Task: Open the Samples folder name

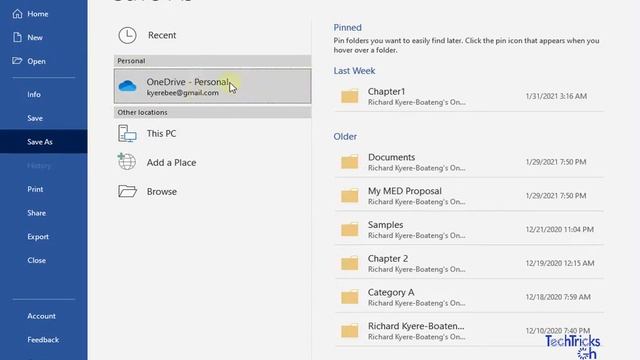Action: [385, 225]
